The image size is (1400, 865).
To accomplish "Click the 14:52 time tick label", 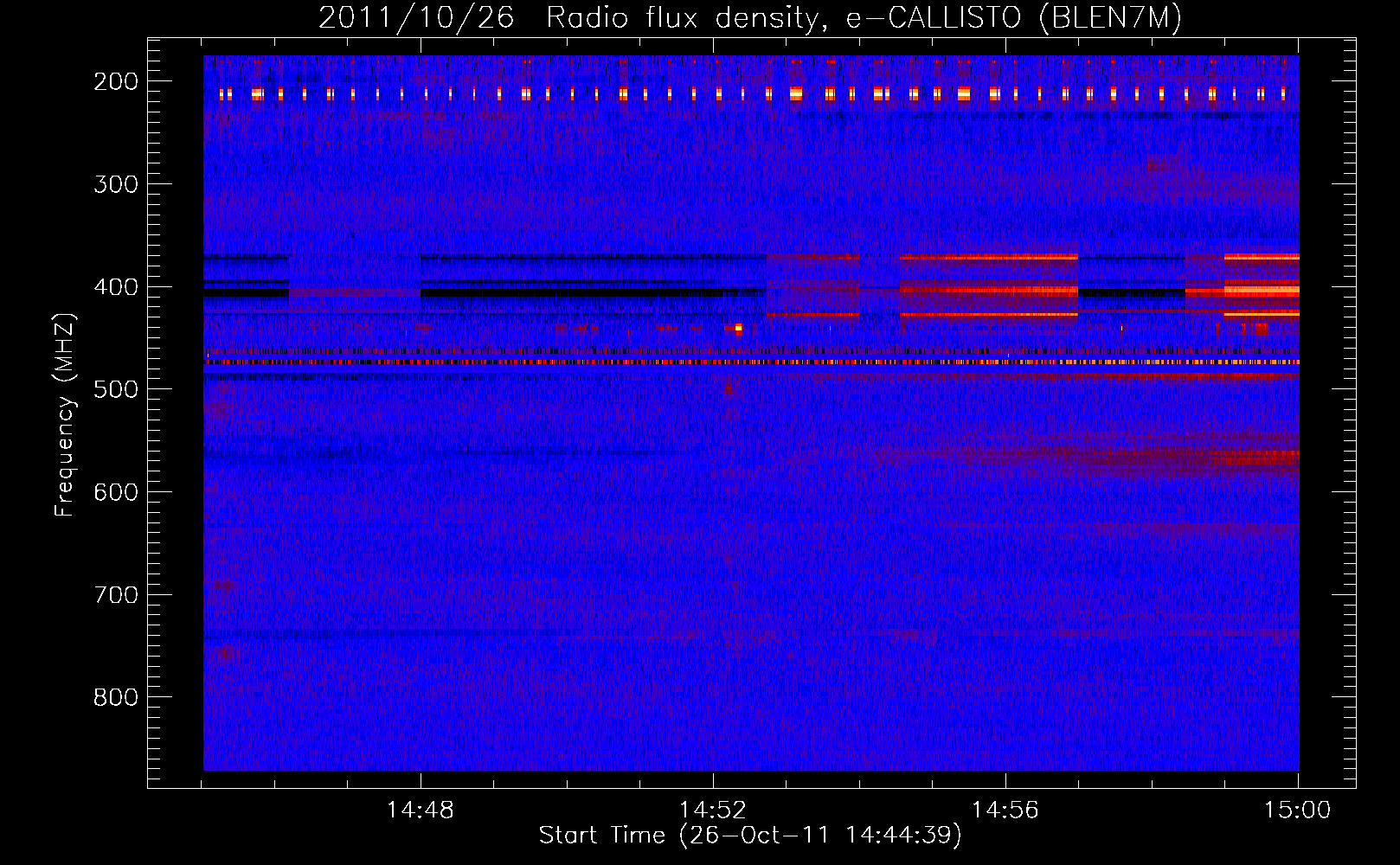I will click(713, 811).
